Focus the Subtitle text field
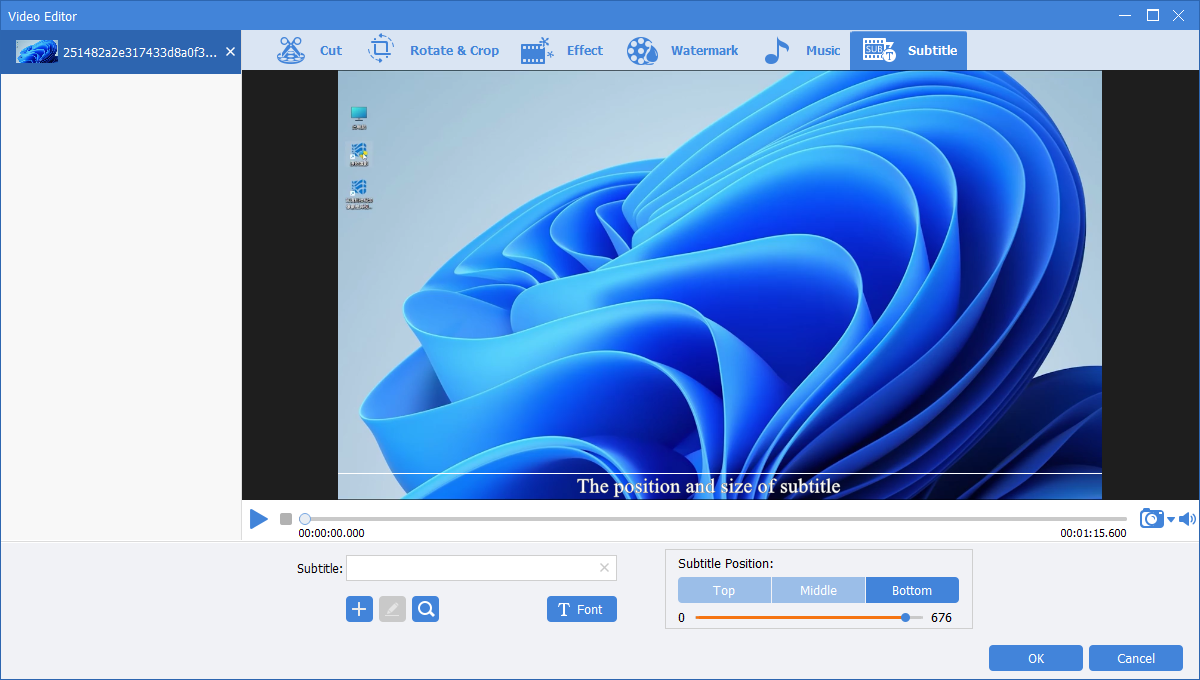1200x680 pixels. coord(481,568)
